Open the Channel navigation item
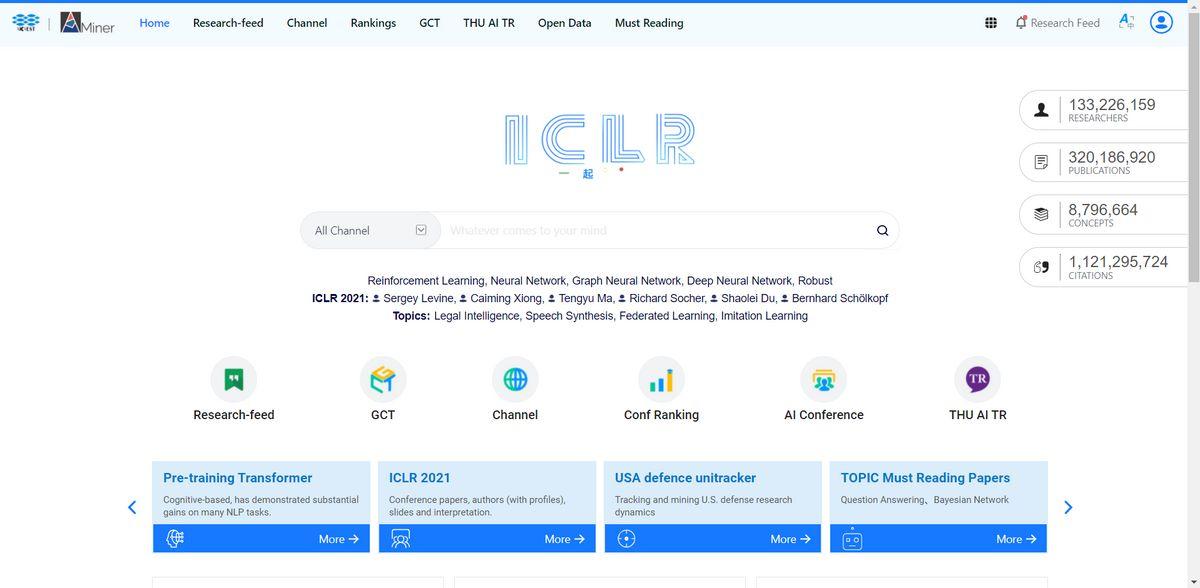1200x588 pixels. pos(307,23)
